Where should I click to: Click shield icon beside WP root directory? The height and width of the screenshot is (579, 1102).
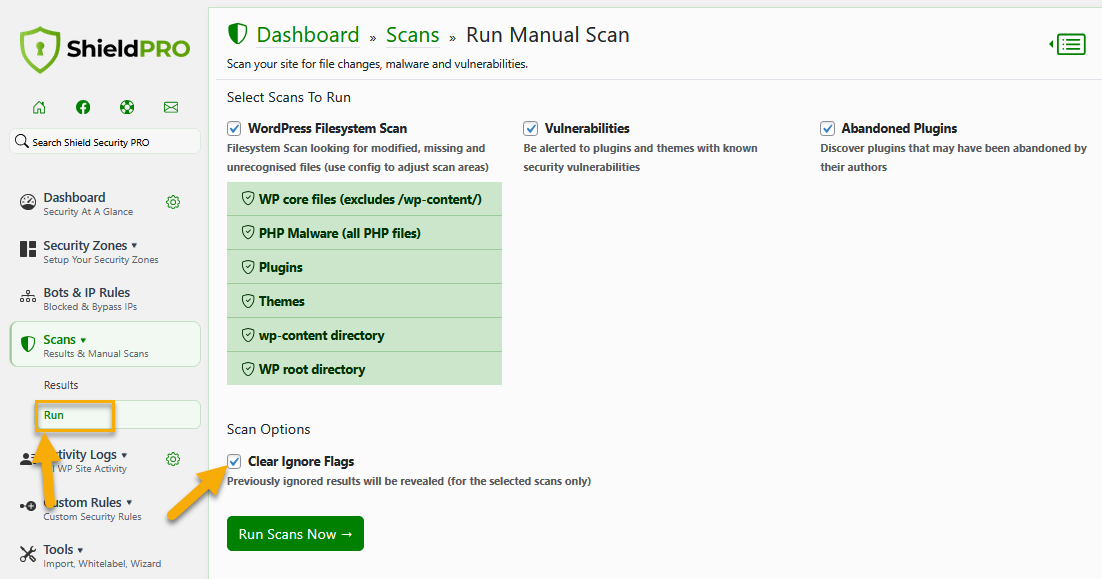pyautogui.click(x=248, y=368)
